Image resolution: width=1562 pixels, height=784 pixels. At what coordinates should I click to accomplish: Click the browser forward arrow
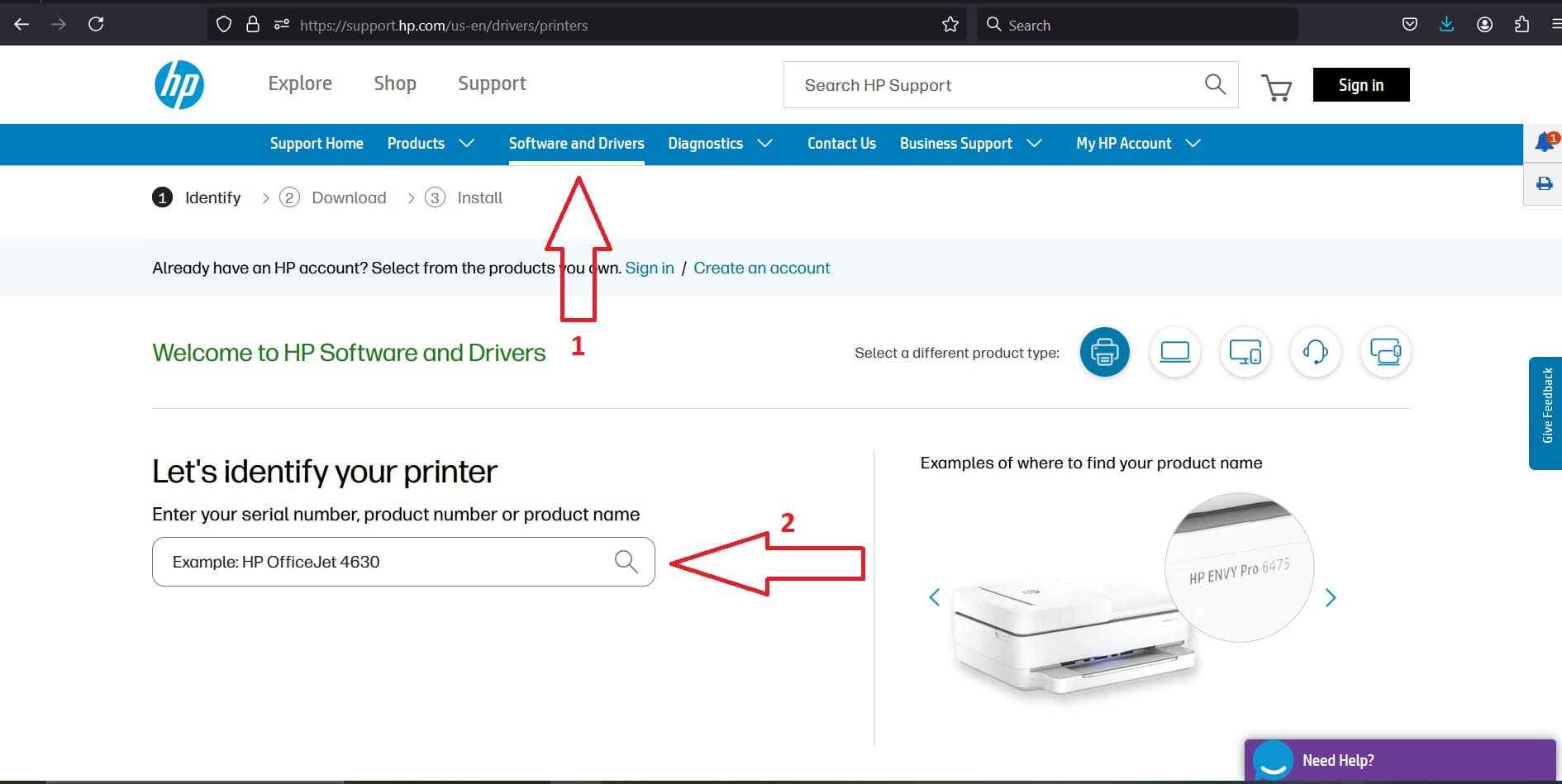coord(58,25)
